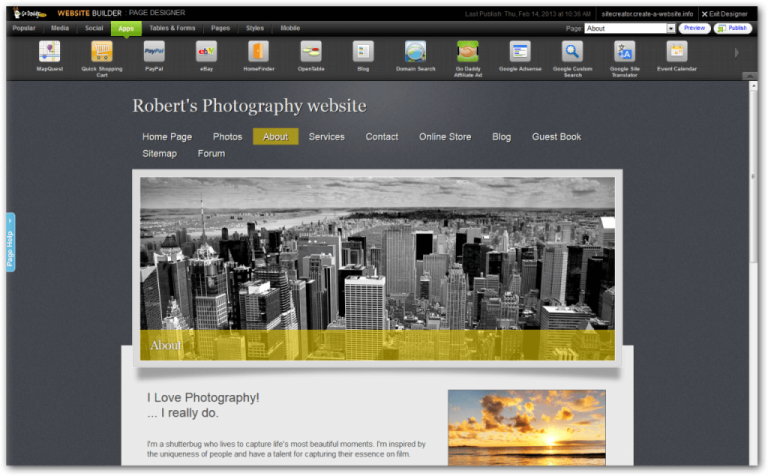Select the sunset photo thumbnail
Viewport: 768px width, 476px height.
(x=527, y=428)
